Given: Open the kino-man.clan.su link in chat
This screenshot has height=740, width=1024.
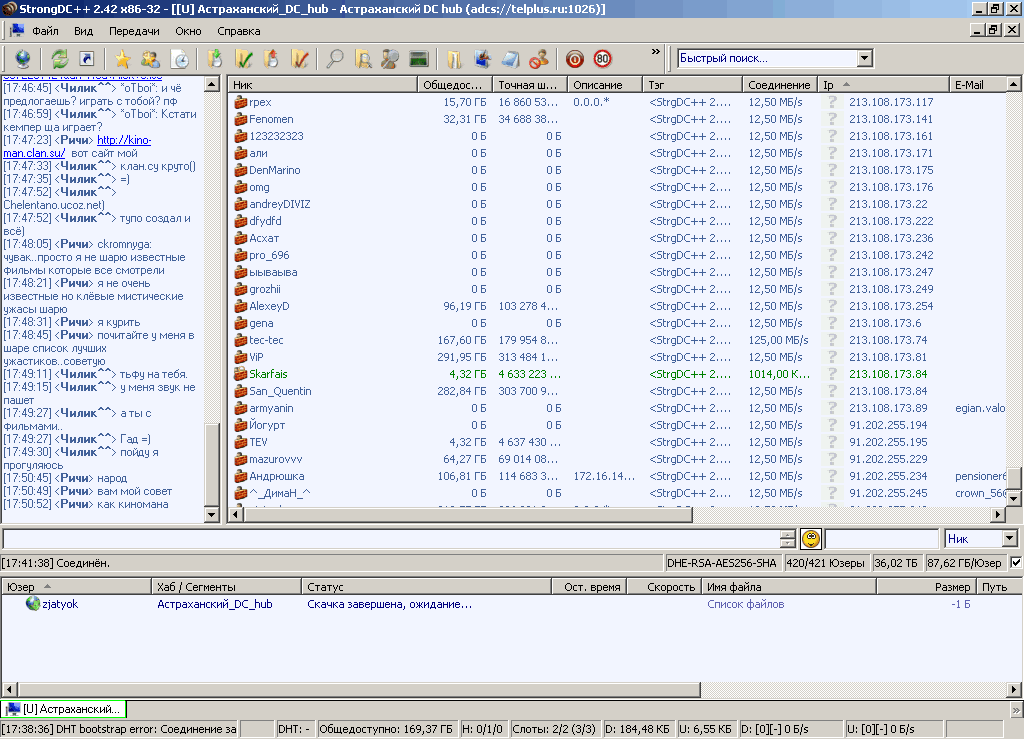Looking at the screenshot, I should point(77,146).
